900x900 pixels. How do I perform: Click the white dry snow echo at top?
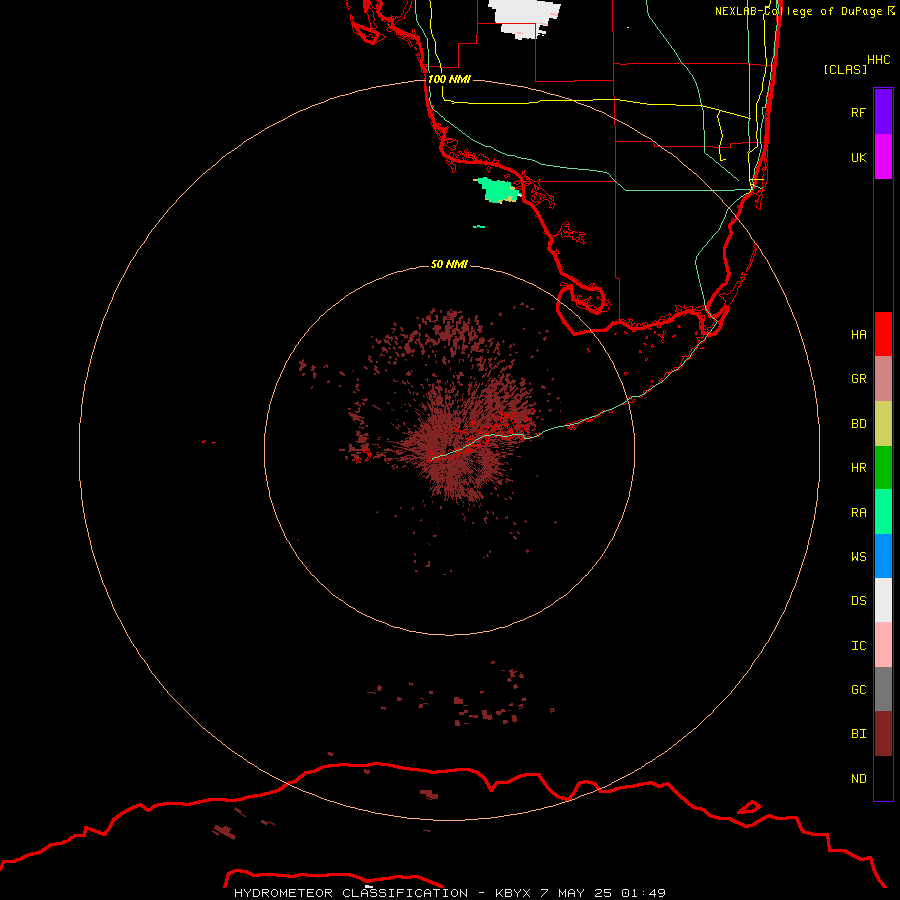[x=524, y=18]
